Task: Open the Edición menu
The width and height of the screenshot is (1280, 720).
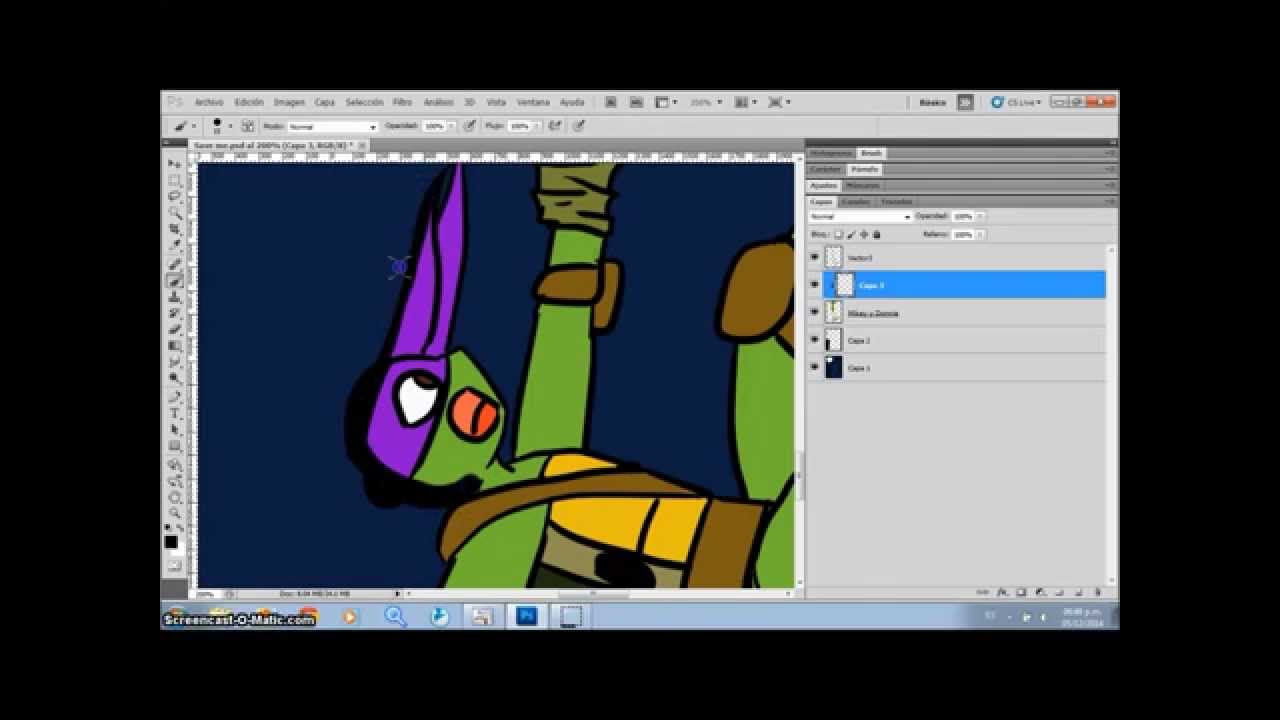Action: coord(249,102)
